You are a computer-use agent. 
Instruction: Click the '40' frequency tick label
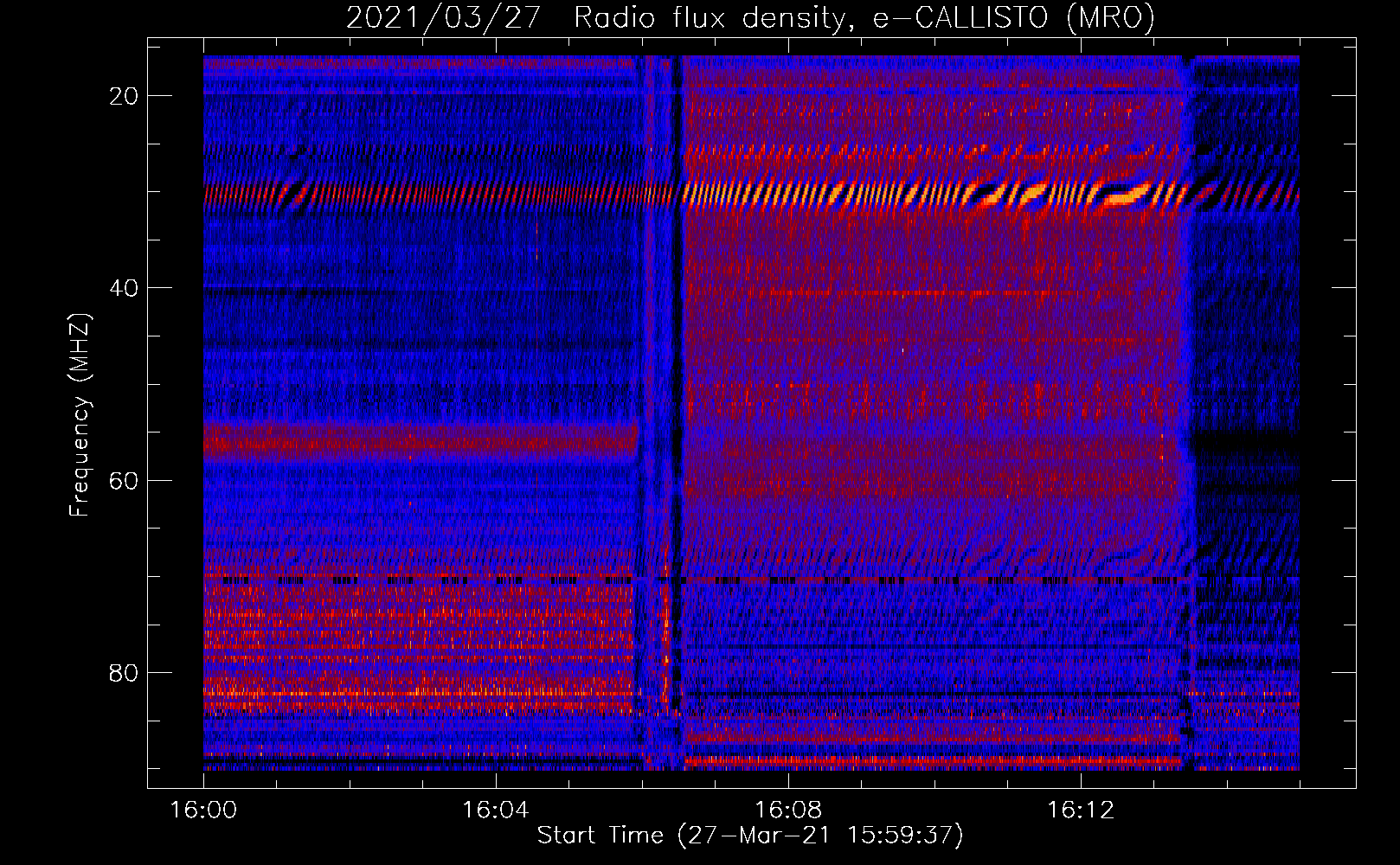[x=125, y=288]
